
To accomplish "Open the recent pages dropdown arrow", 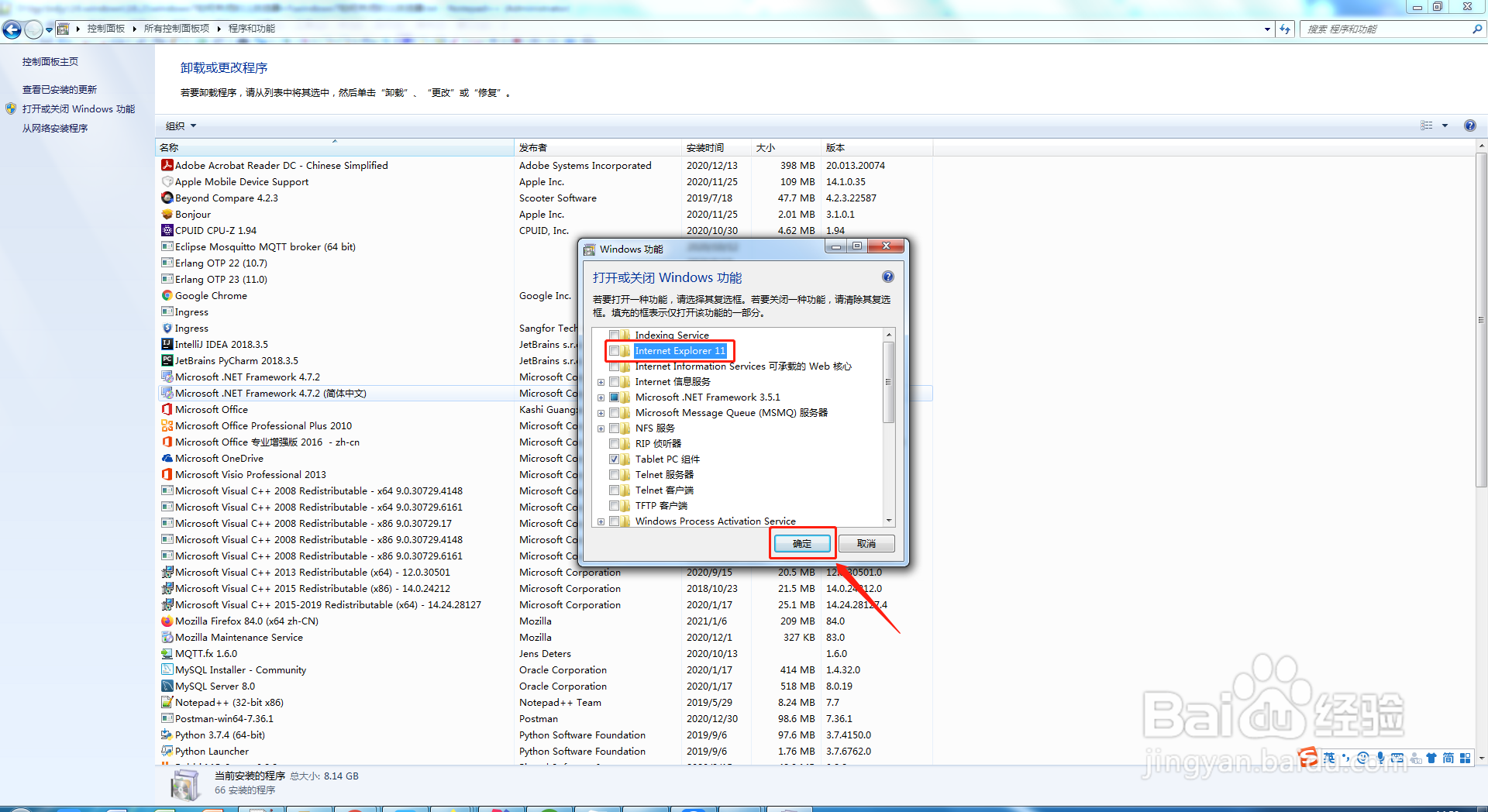I will tap(49, 29).
